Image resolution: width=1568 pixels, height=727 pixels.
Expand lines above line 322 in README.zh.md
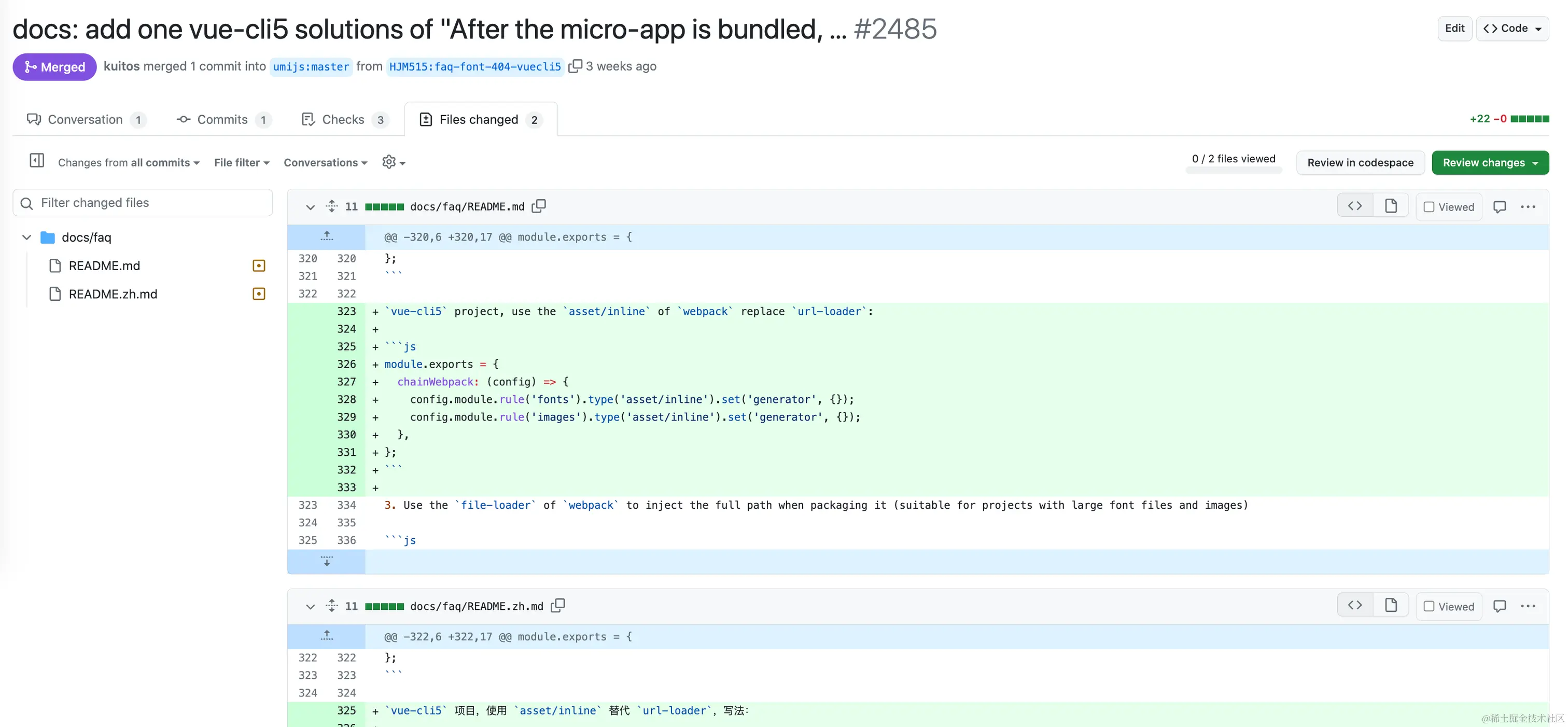pyautogui.click(x=326, y=636)
